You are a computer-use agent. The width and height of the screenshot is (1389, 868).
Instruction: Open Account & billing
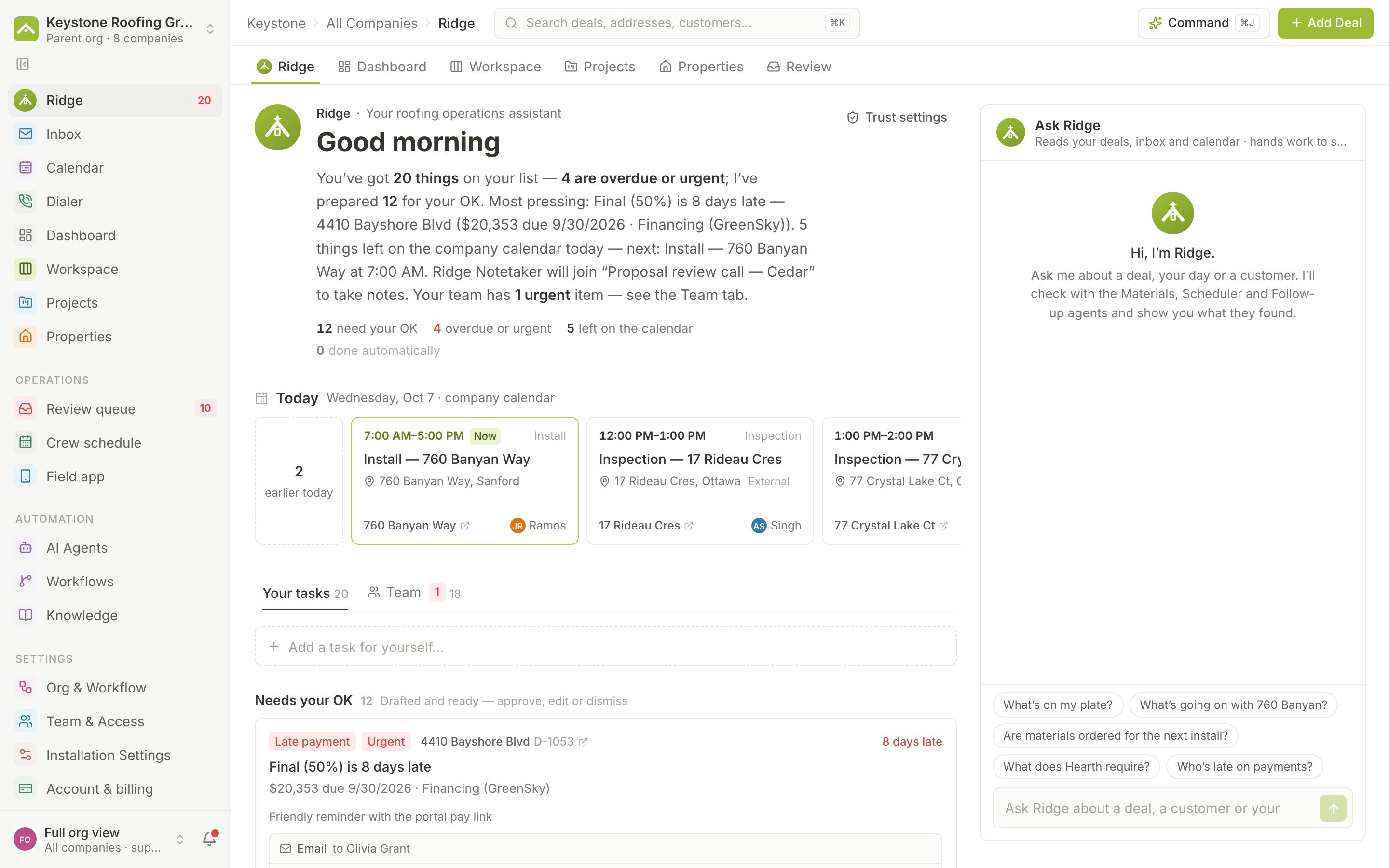click(115, 789)
